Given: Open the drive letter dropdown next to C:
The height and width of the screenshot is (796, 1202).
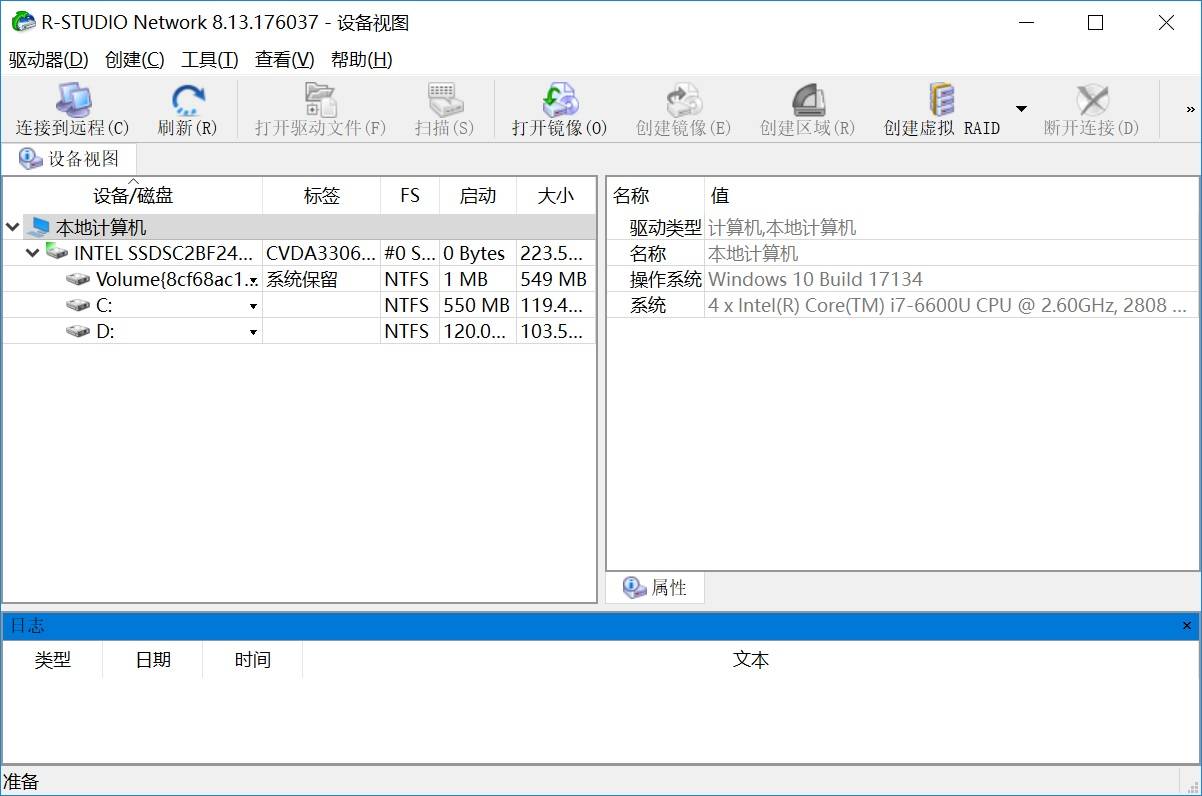Looking at the screenshot, I should tap(253, 305).
